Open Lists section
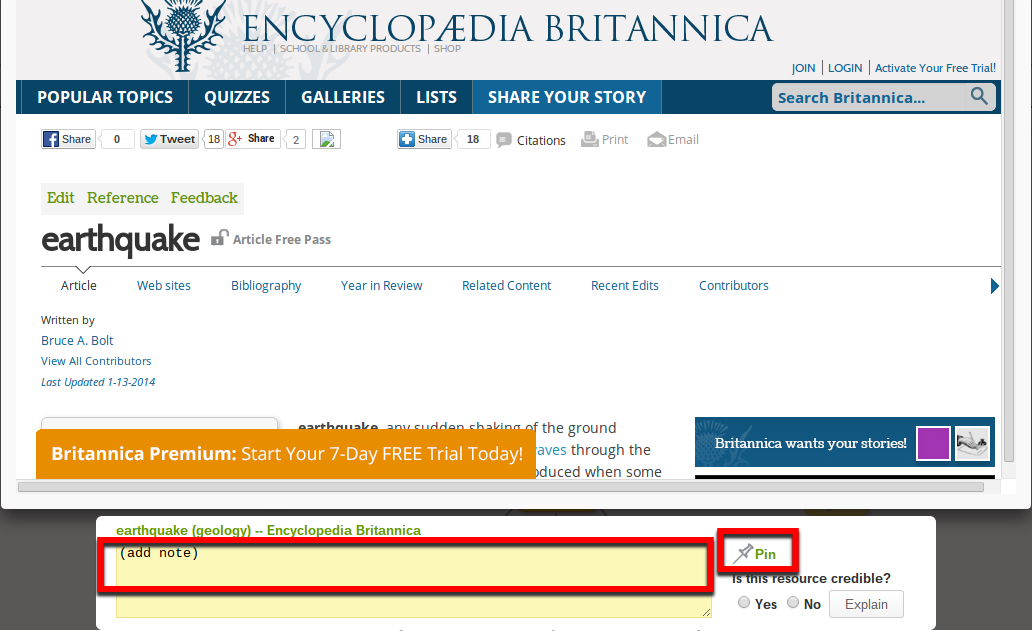The image size is (1032, 631). 436,97
